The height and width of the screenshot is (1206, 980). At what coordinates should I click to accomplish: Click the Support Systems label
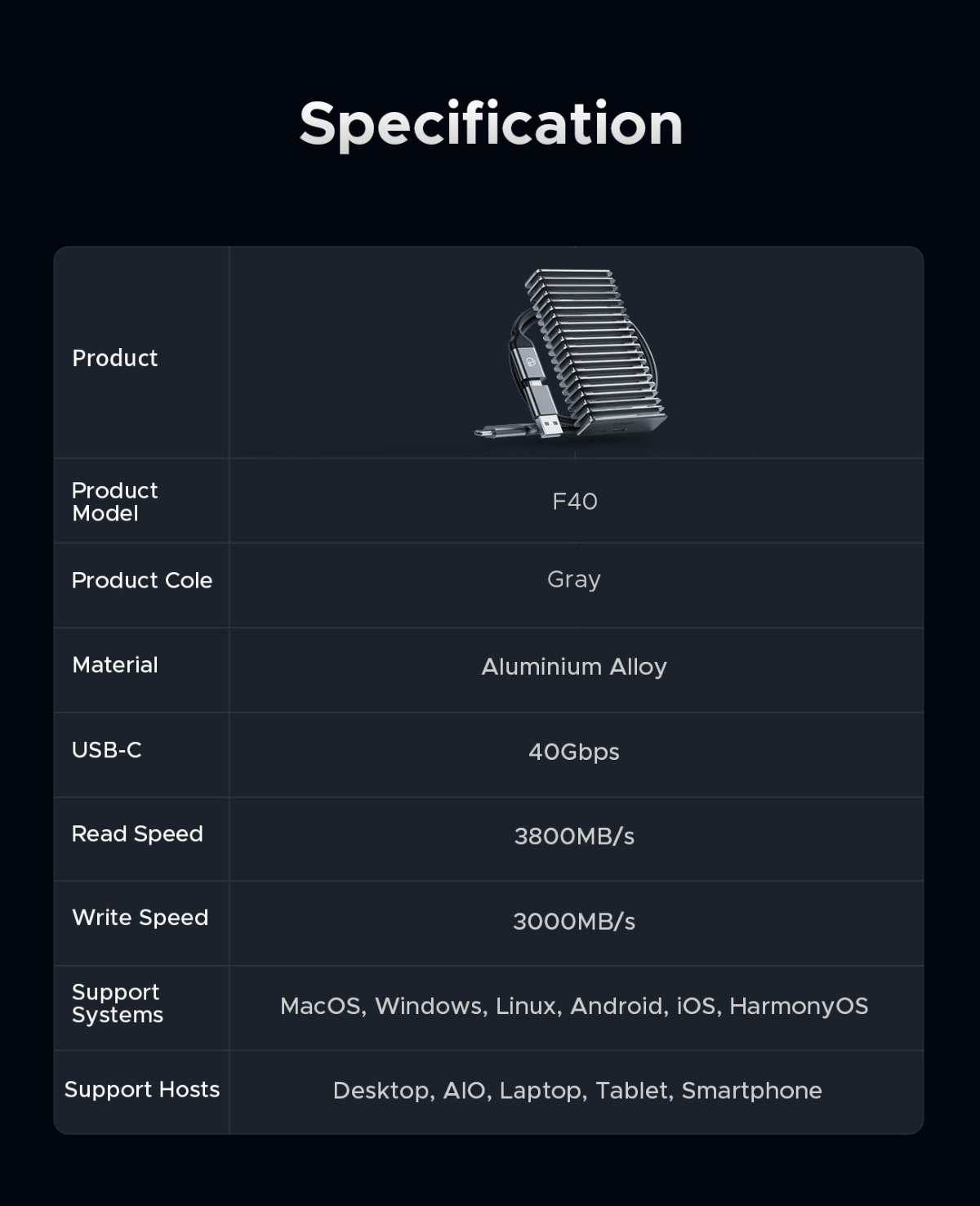(x=118, y=1003)
